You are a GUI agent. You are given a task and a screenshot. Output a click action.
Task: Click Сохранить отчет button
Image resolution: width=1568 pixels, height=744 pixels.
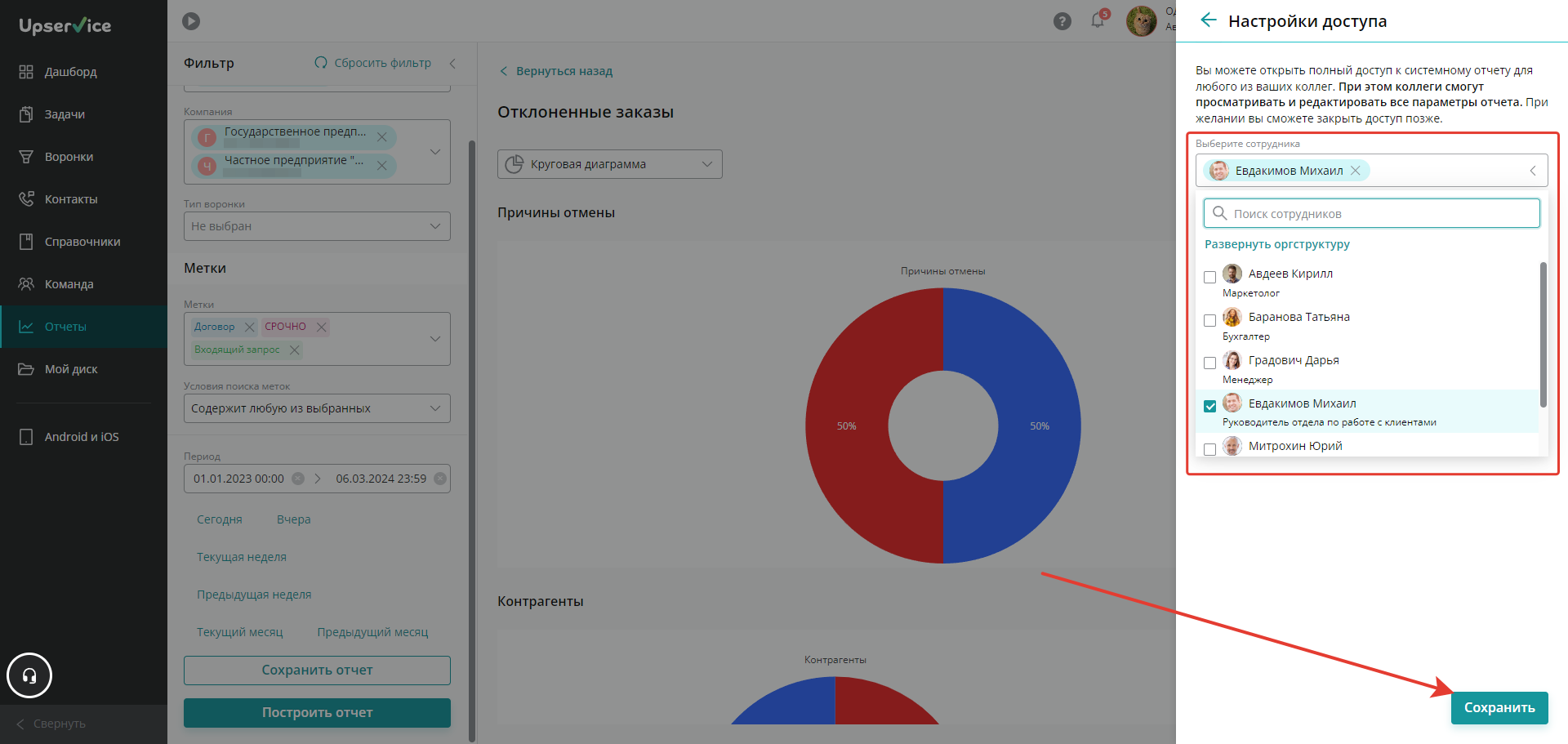coord(317,670)
